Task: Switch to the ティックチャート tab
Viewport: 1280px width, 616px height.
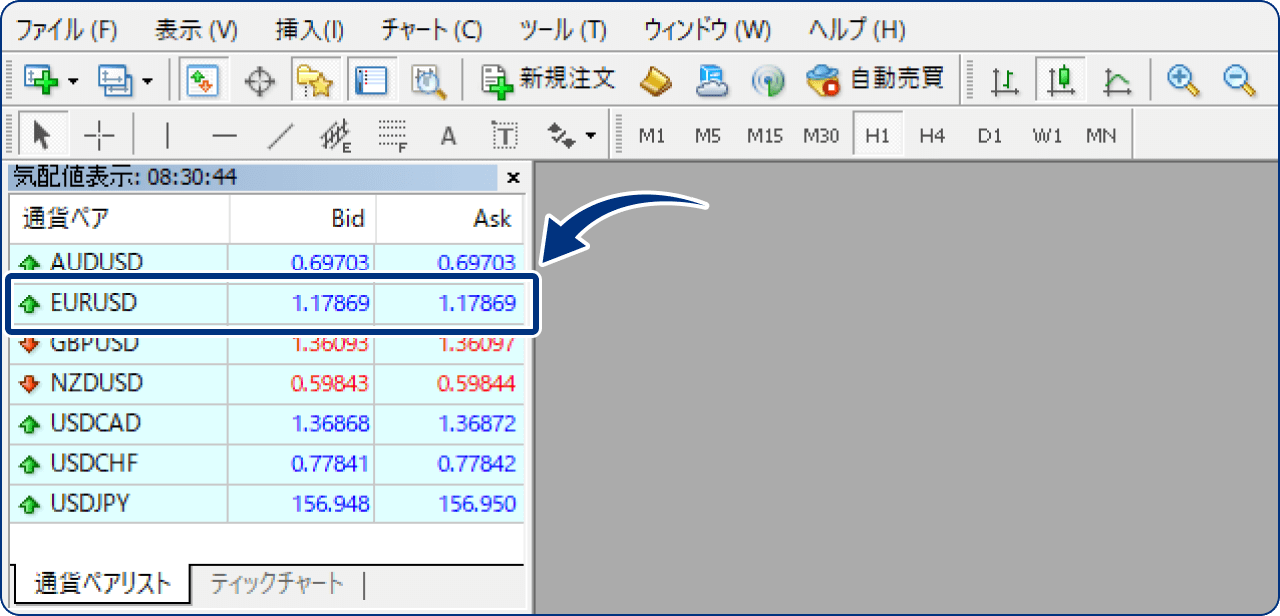Action: (x=277, y=584)
